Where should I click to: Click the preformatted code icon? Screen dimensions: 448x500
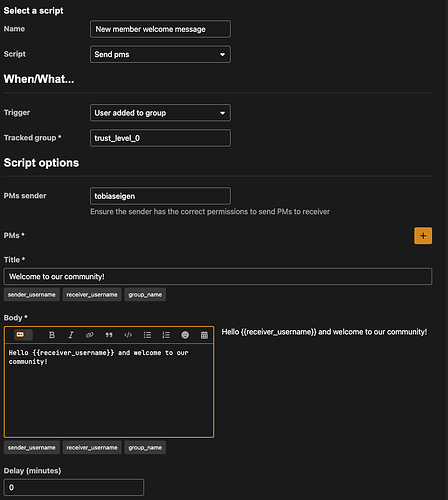(x=128, y=335)
